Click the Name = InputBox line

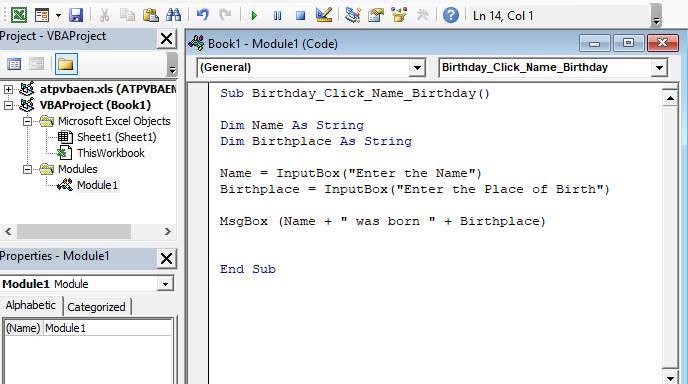[x=351, y=173]
